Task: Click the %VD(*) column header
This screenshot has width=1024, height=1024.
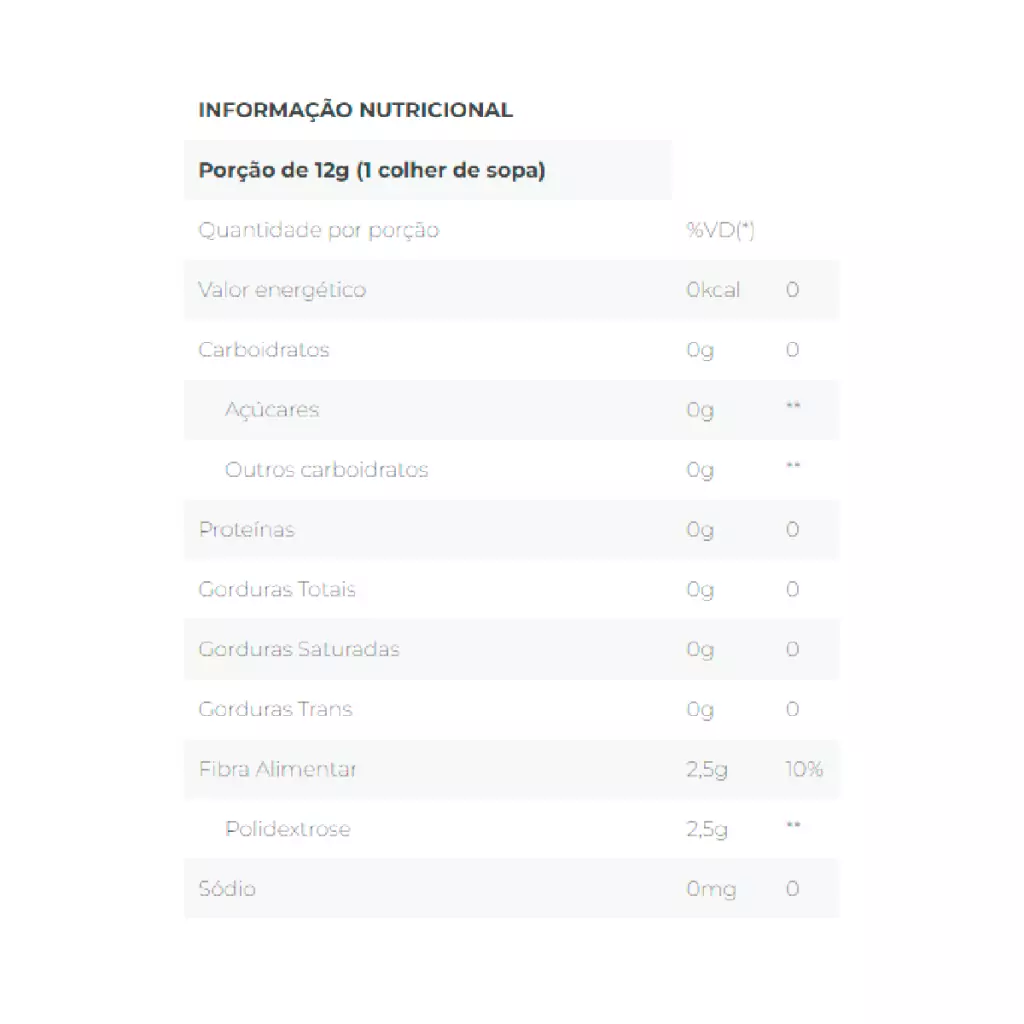Action: [720, 230]
